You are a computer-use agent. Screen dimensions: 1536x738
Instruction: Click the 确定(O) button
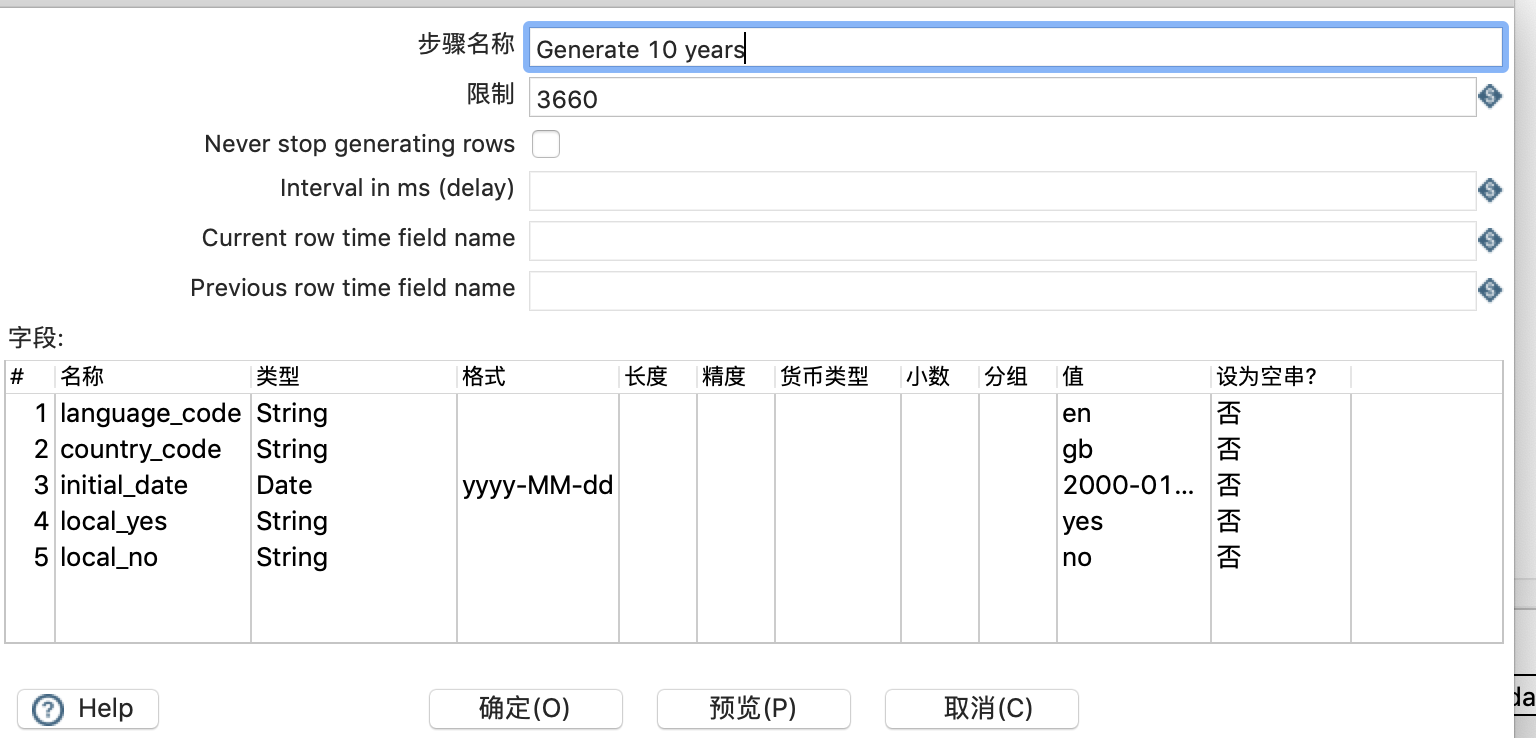point(525,708)
